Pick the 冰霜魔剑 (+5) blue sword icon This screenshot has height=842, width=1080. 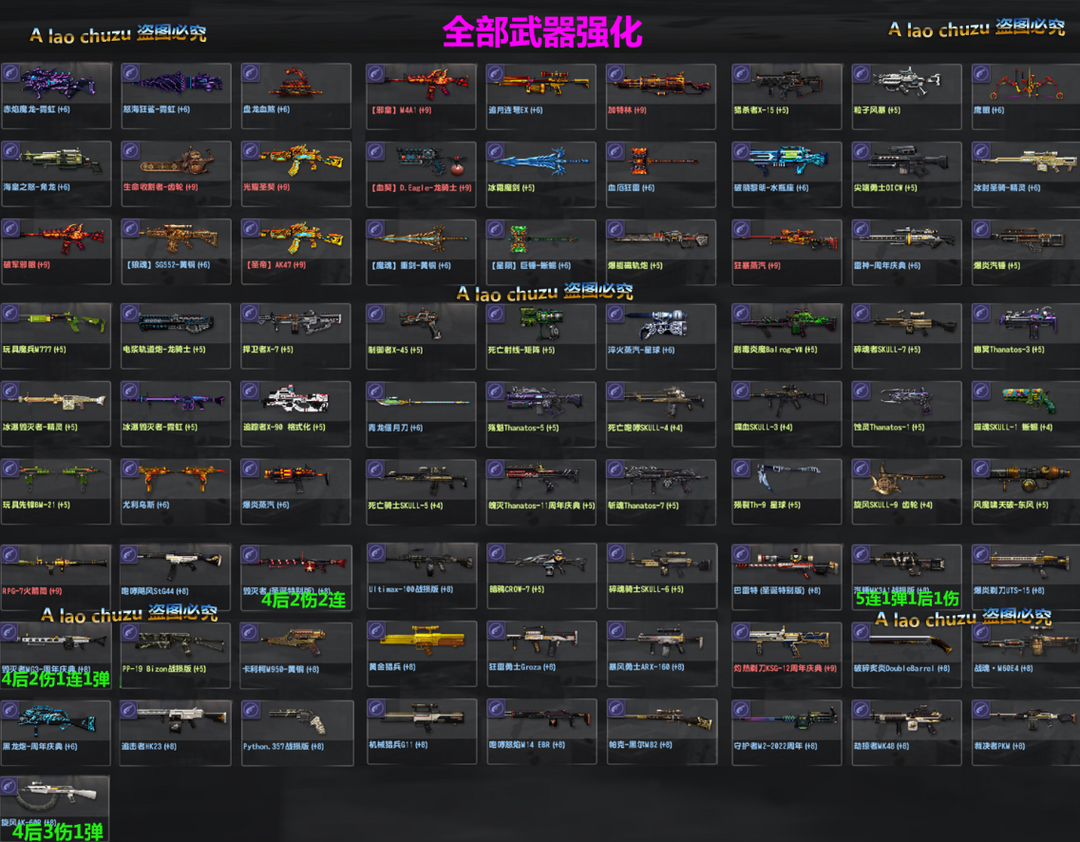click(x=541, y=161)
